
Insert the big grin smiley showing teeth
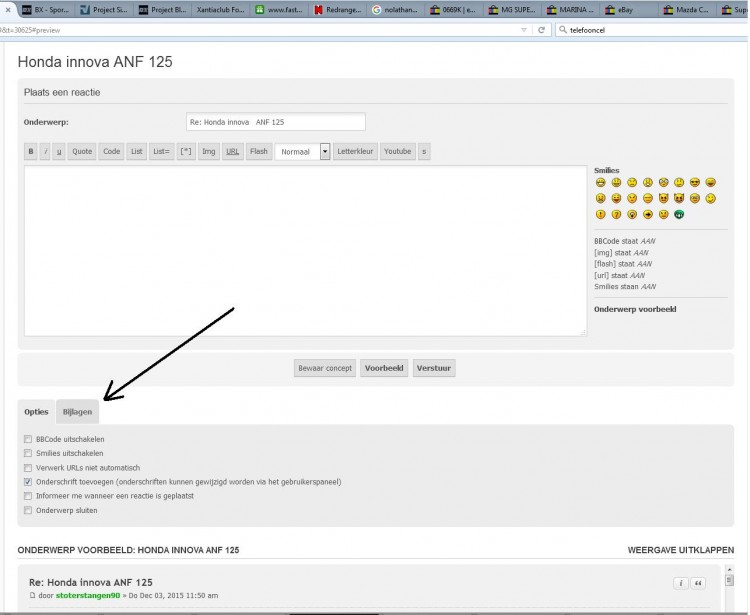click(x=600, y=182)
